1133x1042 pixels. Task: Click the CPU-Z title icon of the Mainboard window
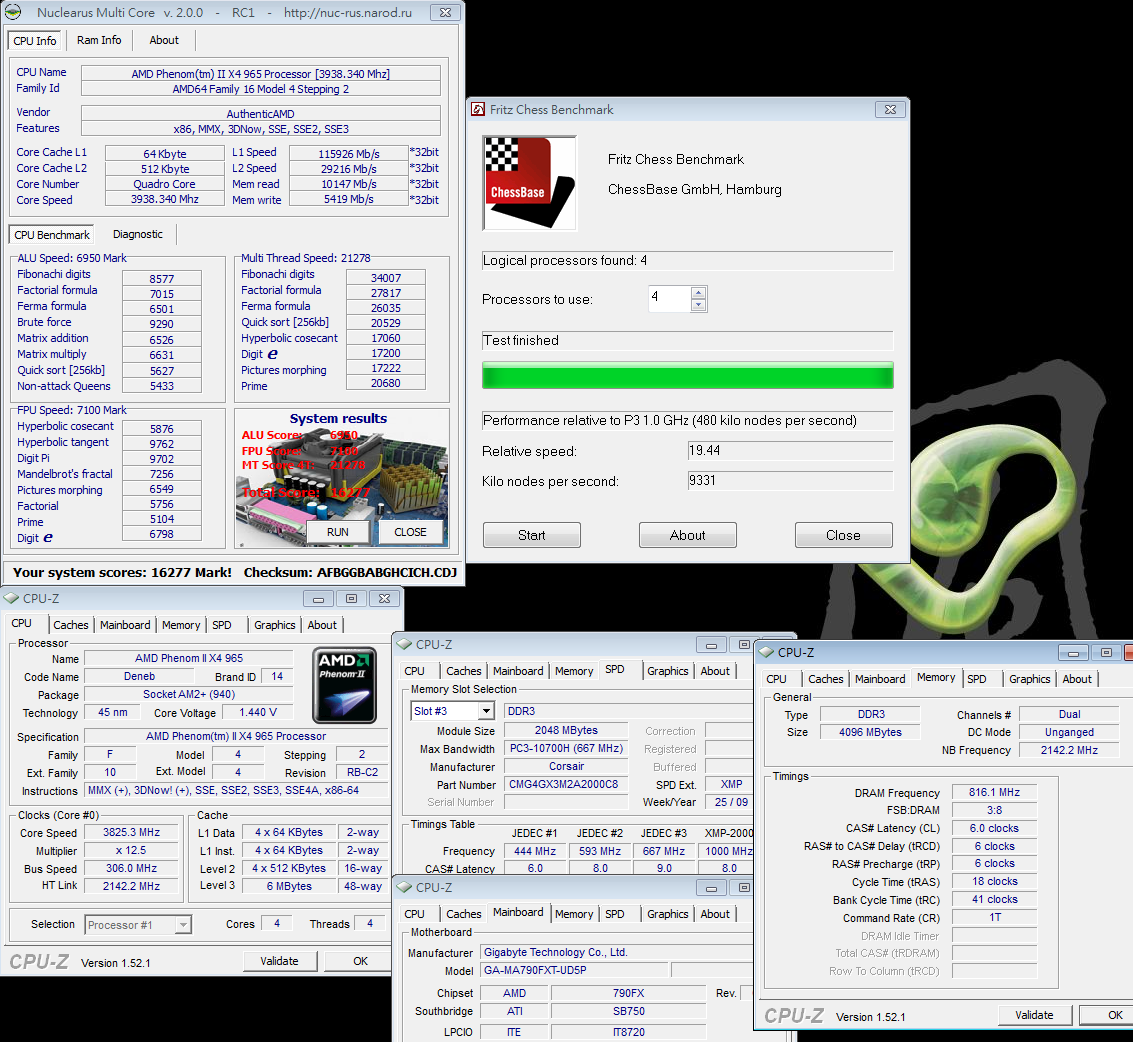(x=404, y=887)
